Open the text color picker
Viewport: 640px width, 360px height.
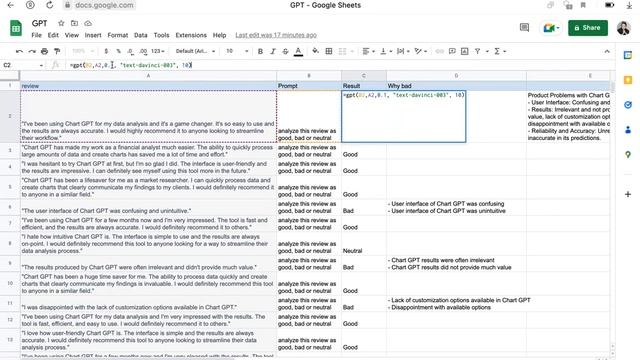tap(298, 51)
